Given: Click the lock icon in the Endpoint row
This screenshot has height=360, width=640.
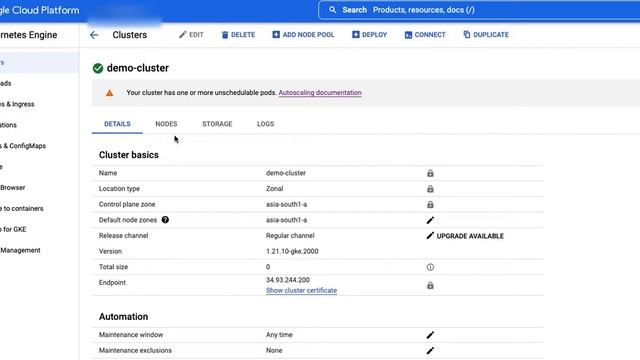Looking at the screenshot, I should click(x=430, y=285).
